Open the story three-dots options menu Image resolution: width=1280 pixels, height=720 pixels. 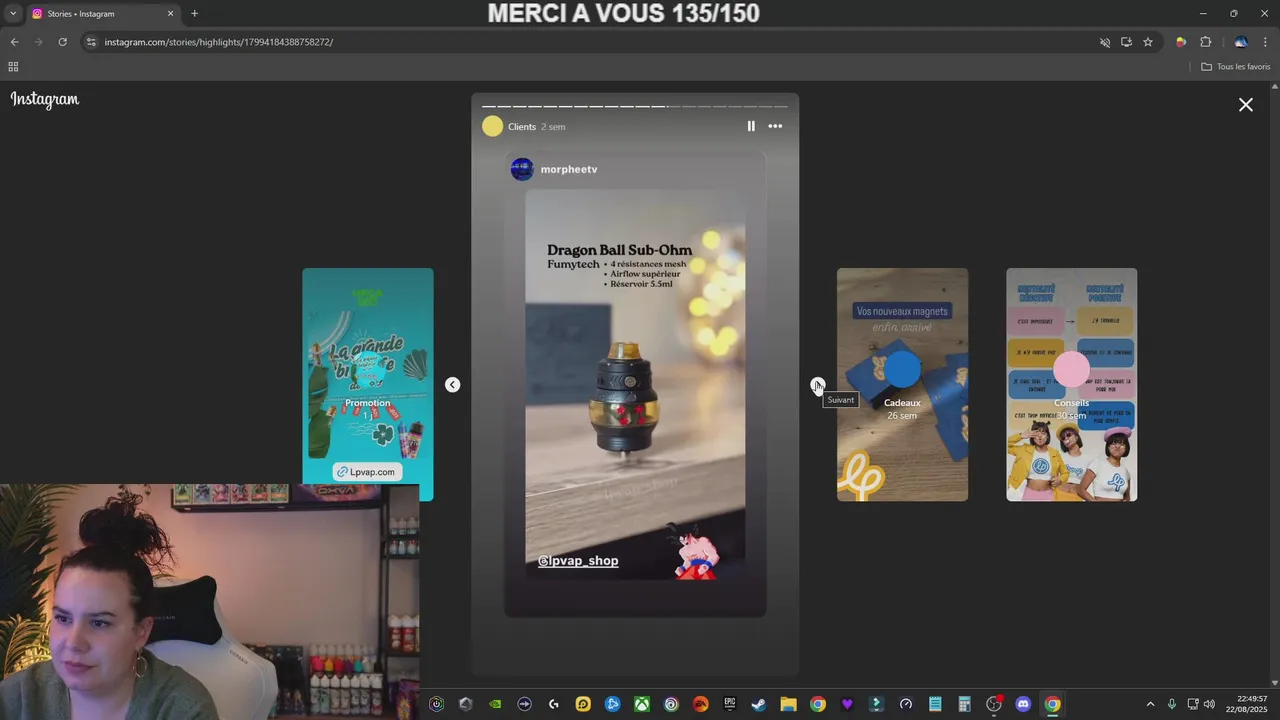775,126
